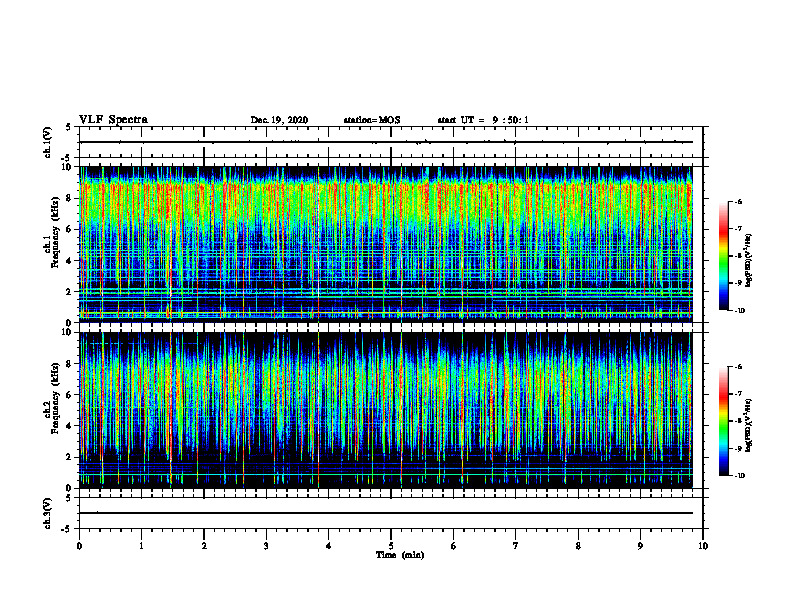The width and height of the screenshot is (792, 612).
Task: Click the time-axis tick label "8"
Action: [578, 546]
